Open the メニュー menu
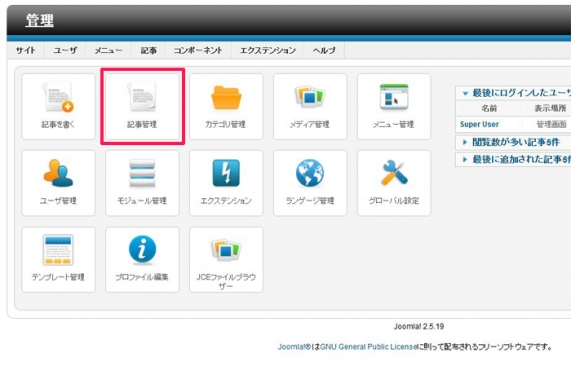Screen dimensions: 571x366 [x=109, y=50]
